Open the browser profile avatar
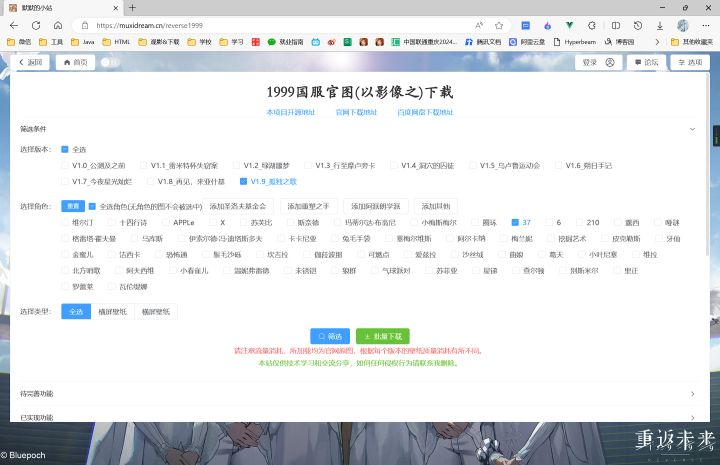The width and height of the screenshot is (720, 465). point(683,26)
